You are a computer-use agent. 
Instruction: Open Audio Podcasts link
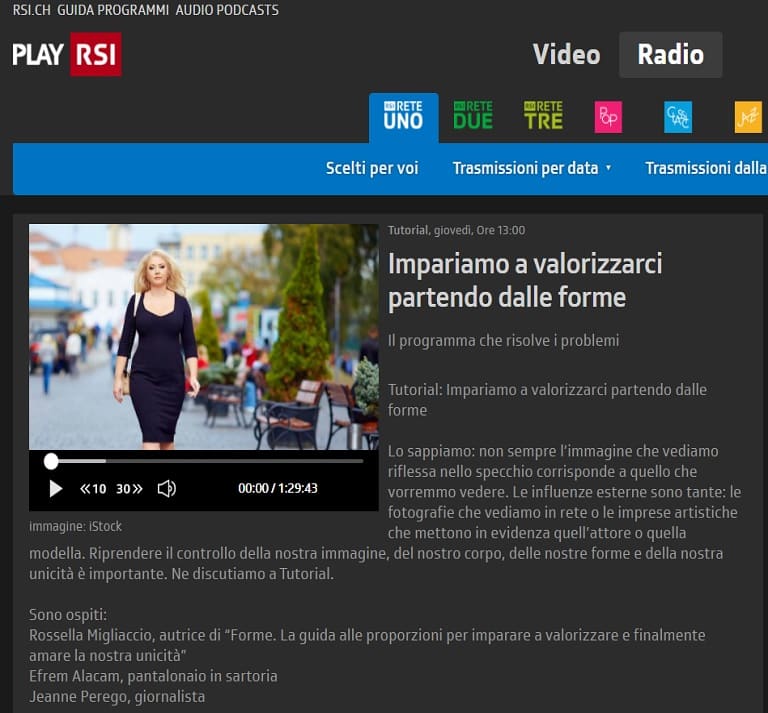pyautogui.click(x=227, y=10)
